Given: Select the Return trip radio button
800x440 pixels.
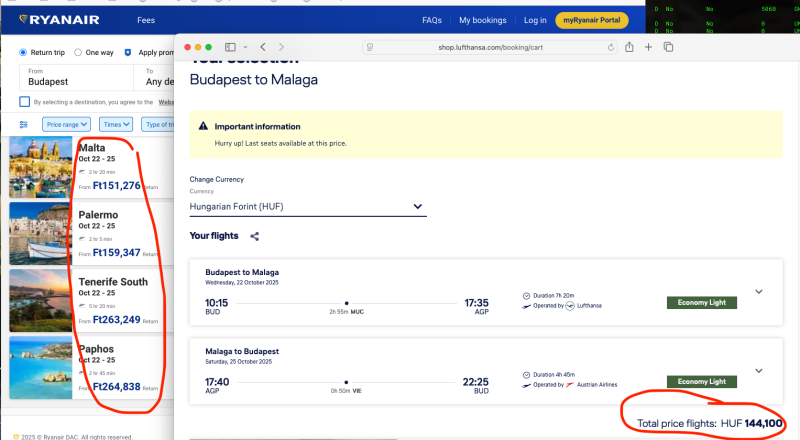Looking at the screenshot, I should [x=23, y=52].
